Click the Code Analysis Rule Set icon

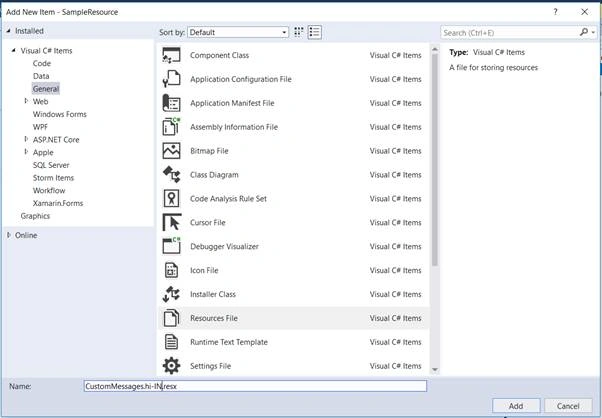pyautogui.click(x=171, y=198)
